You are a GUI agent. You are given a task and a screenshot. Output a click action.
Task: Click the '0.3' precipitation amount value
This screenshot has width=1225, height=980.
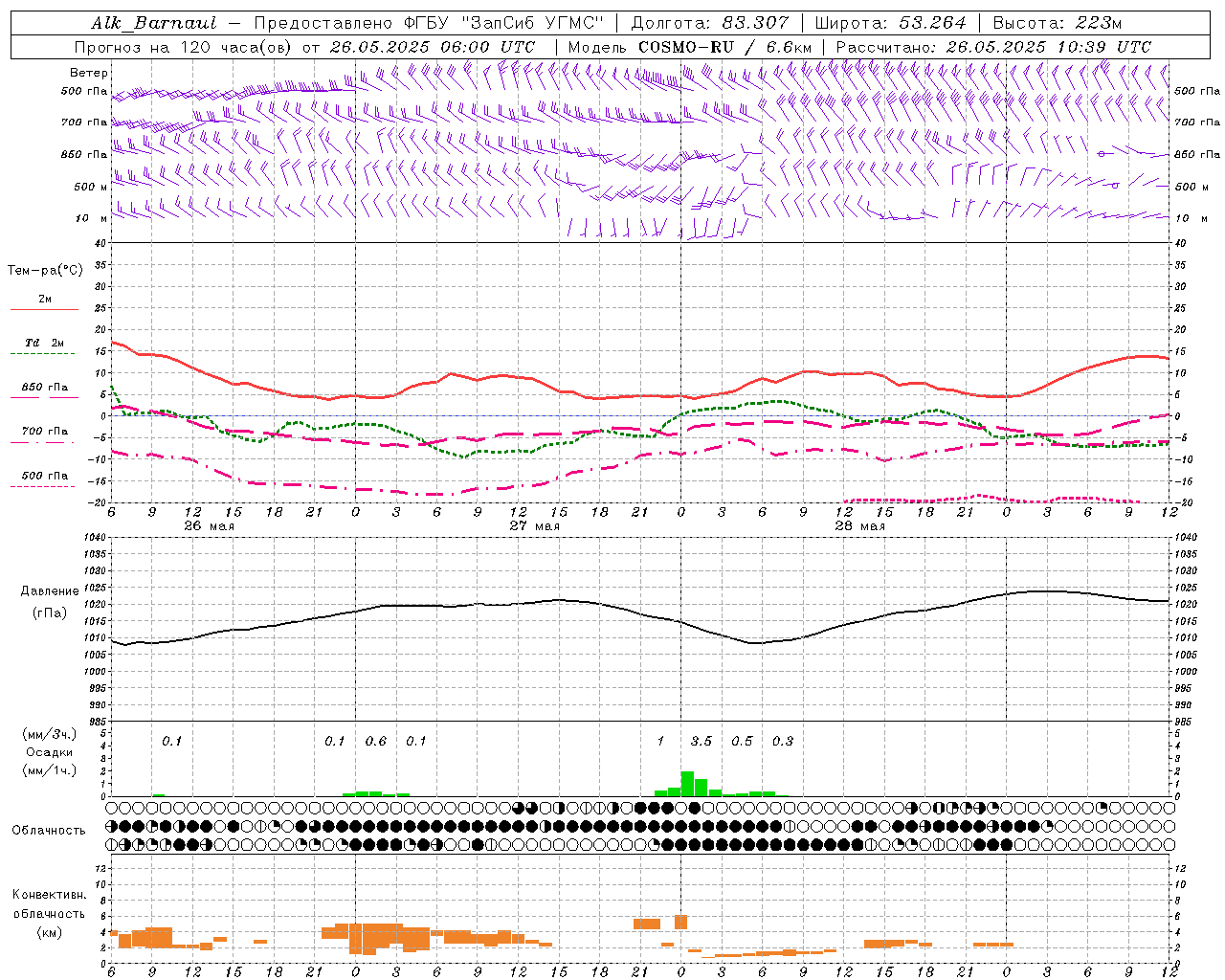783,742
